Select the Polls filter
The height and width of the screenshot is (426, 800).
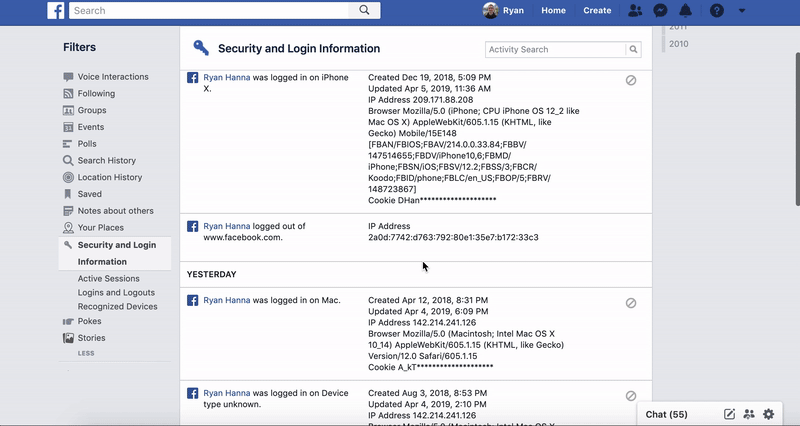tap(87, 144)
